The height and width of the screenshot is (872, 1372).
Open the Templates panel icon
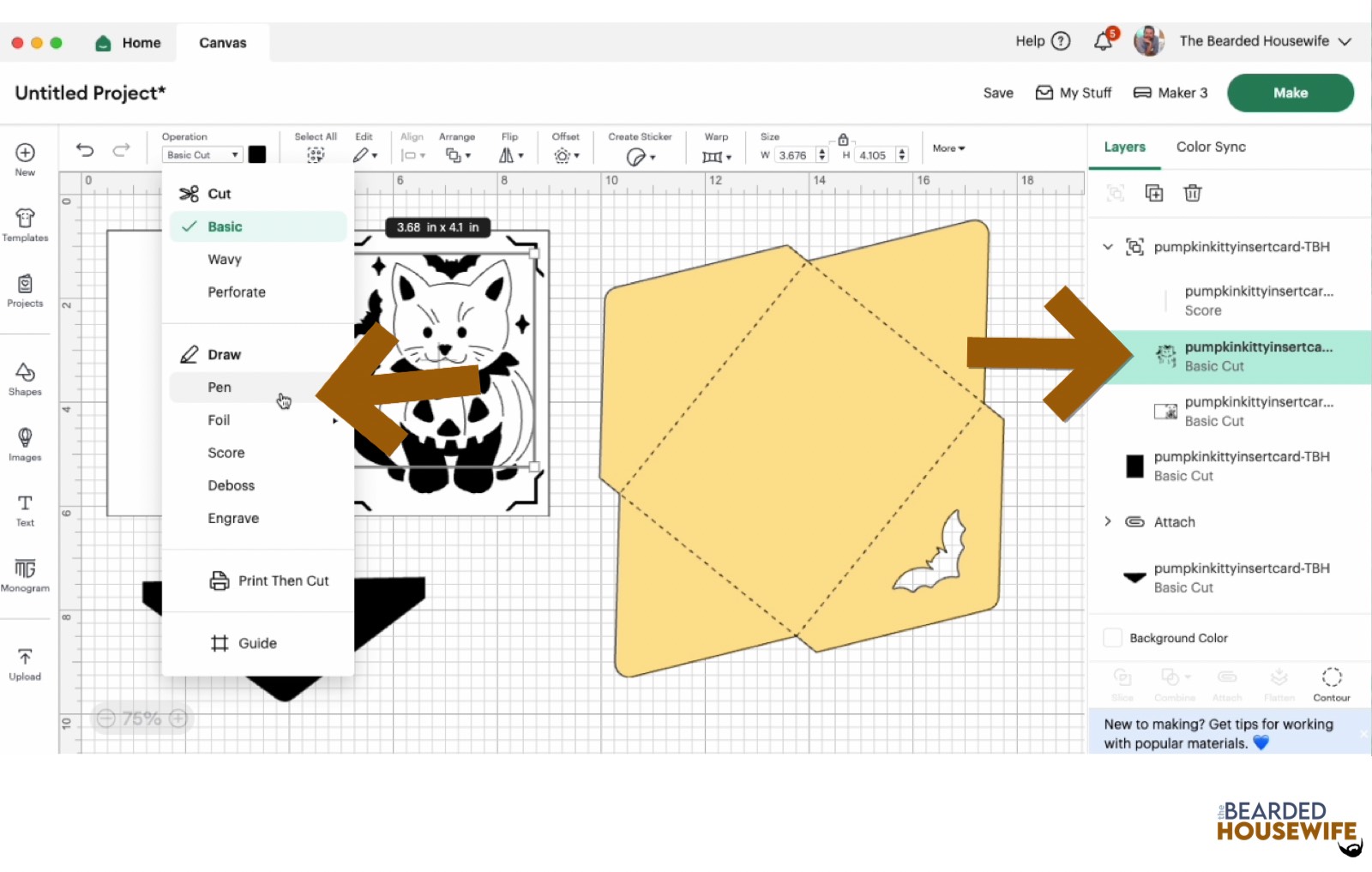click(25, 225)
